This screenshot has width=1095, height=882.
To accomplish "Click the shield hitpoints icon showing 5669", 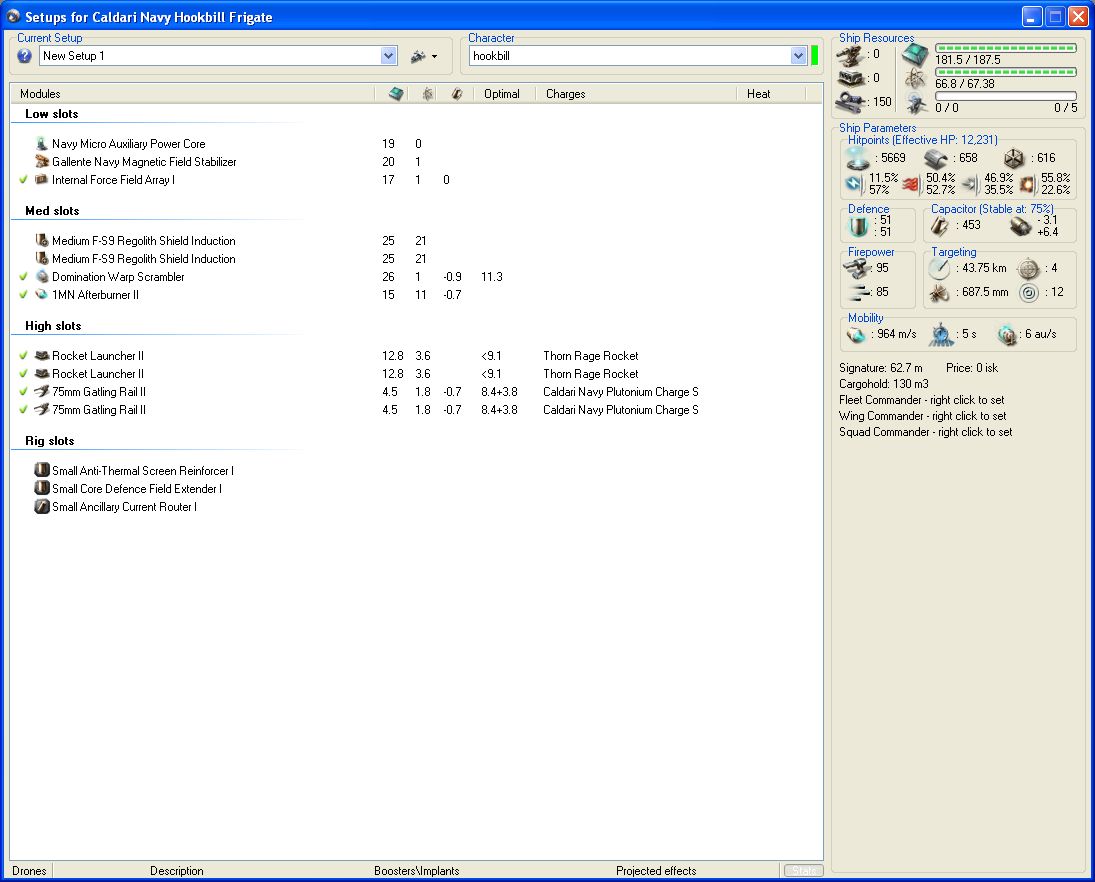I will tap(857, 159).
